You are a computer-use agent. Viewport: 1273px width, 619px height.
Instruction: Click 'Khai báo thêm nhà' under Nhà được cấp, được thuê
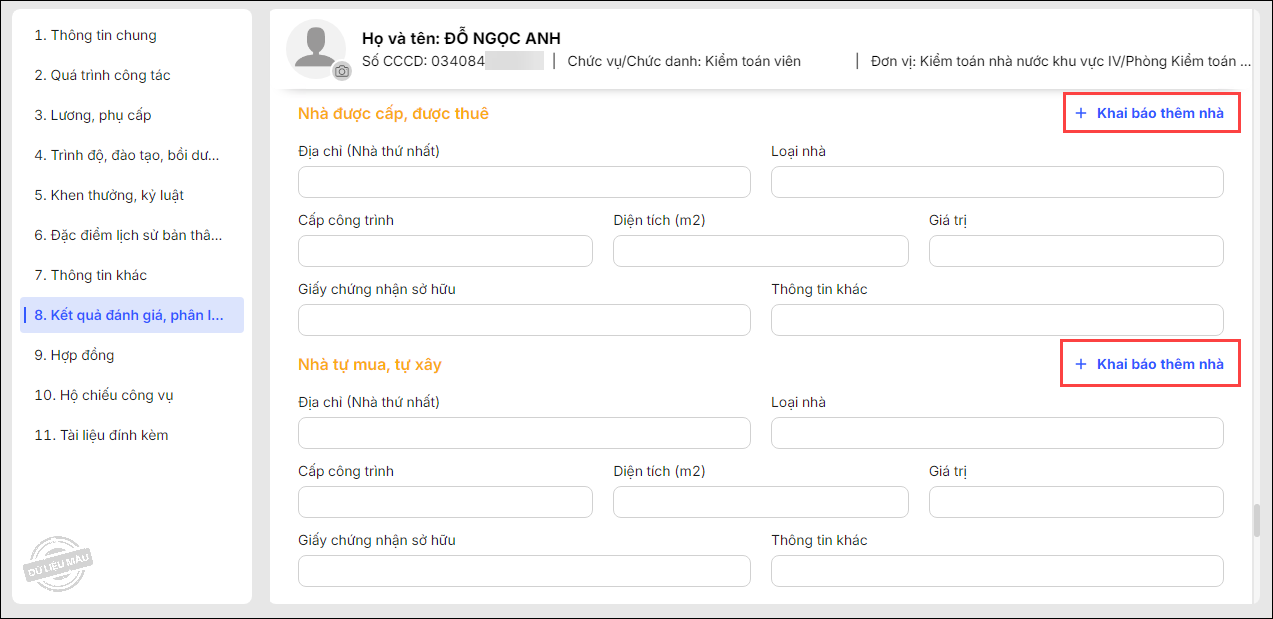(1150, 113)
